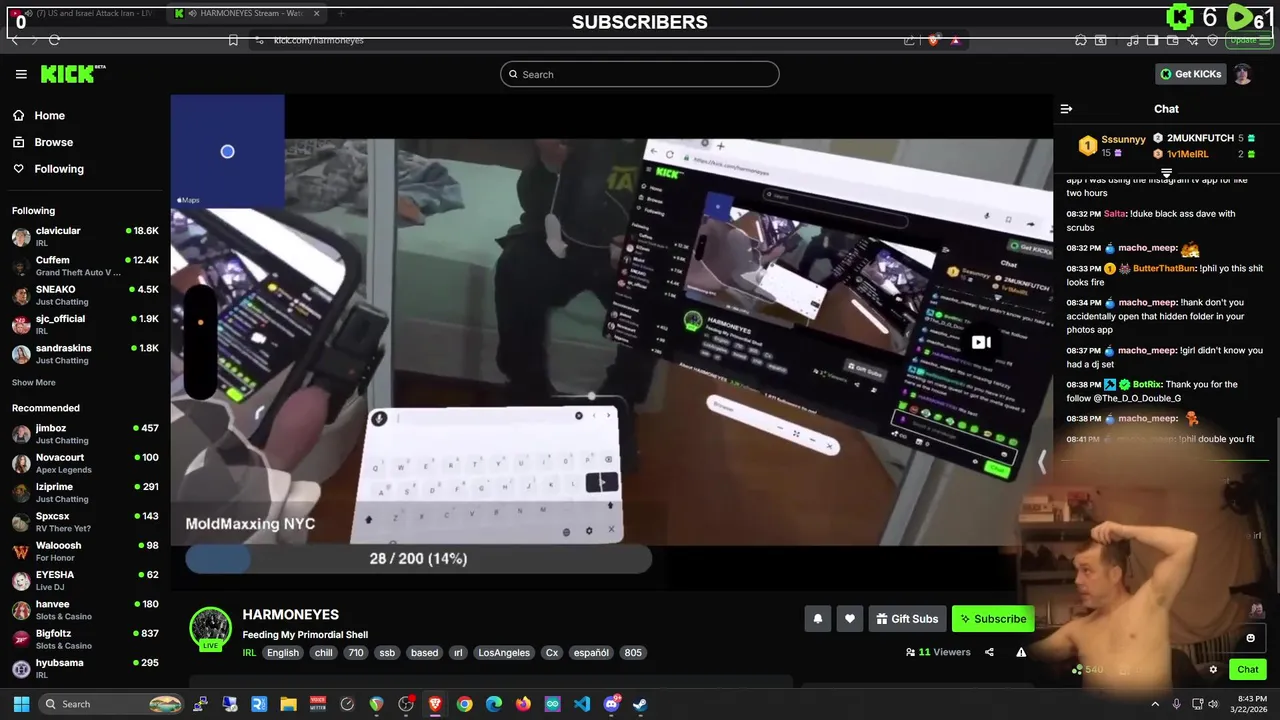View the 11 Viewers count
Image resolution: width=1280 pixels, height=720 pixels.
(x=938, y=652)
